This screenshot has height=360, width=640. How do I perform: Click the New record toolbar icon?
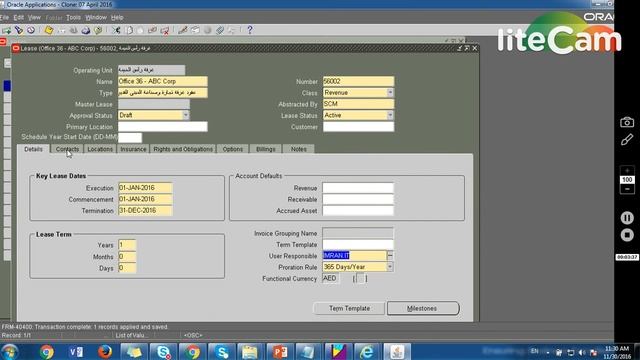click(x=7, y=31)
